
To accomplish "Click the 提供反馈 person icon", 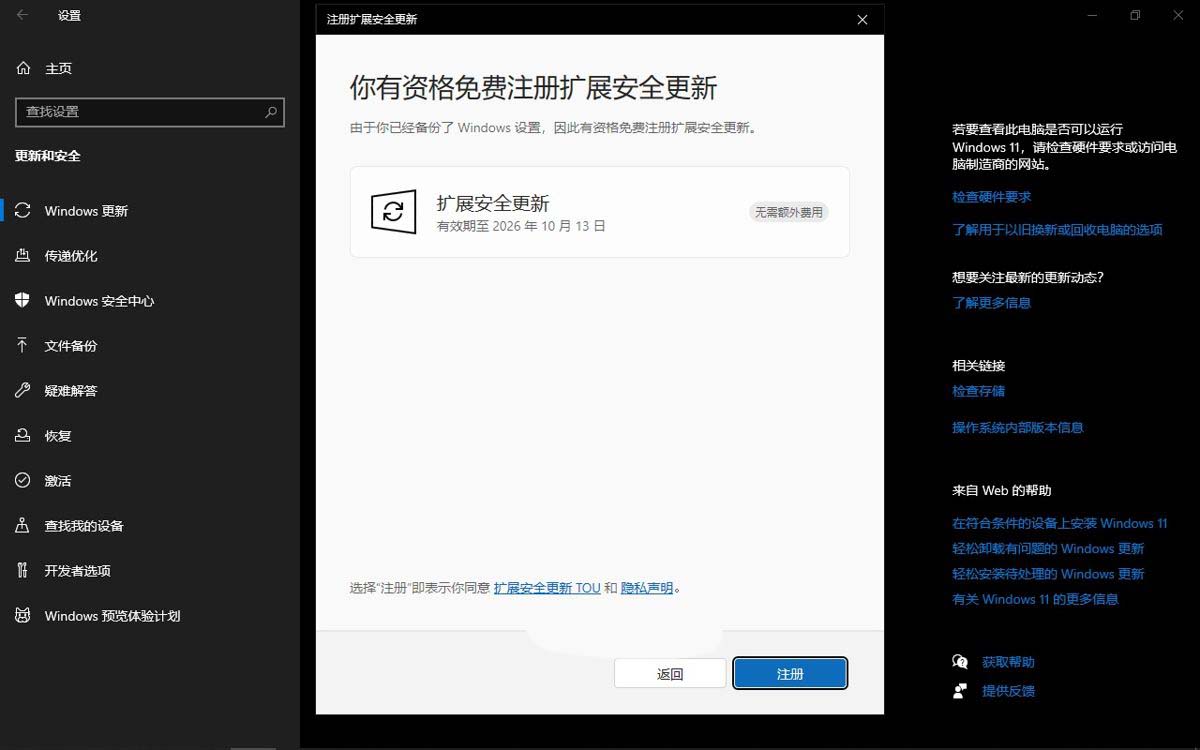I will click(960, 691).
